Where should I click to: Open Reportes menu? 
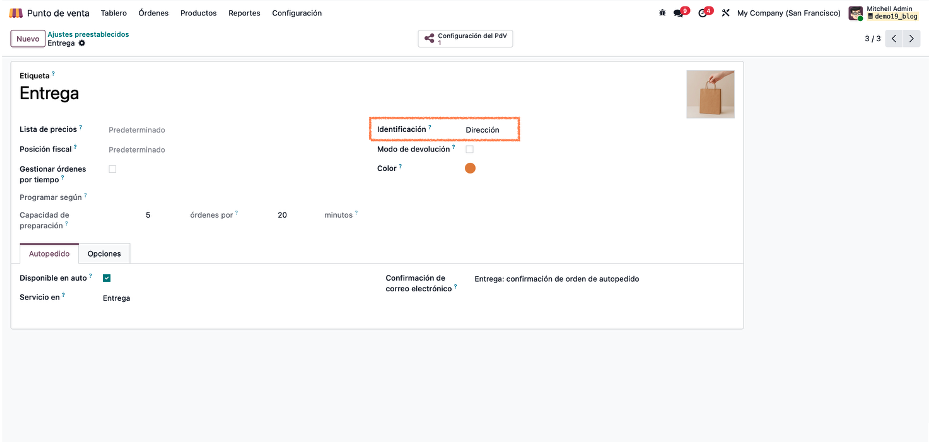click(244, 13)
